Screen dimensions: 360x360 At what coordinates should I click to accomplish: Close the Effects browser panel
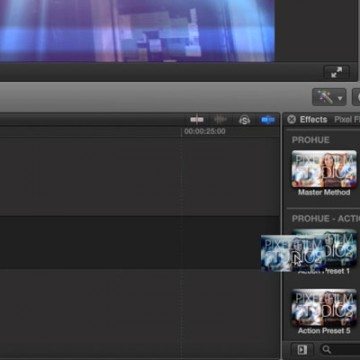[291, 119]
